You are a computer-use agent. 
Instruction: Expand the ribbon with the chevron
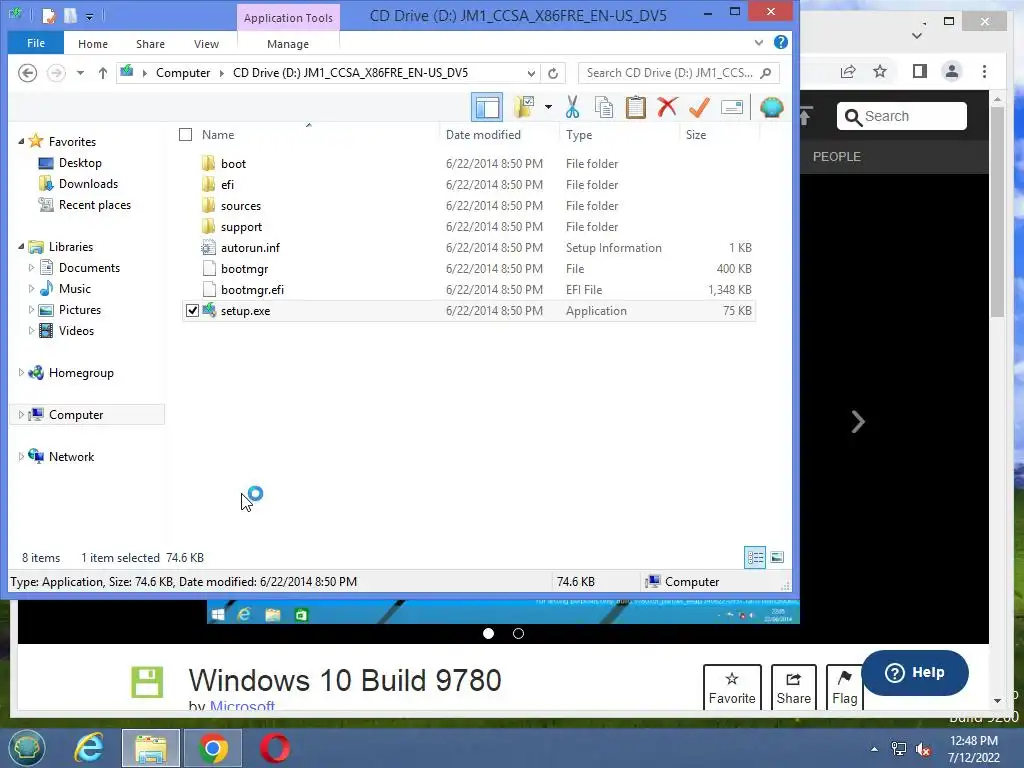click(758, 42)
